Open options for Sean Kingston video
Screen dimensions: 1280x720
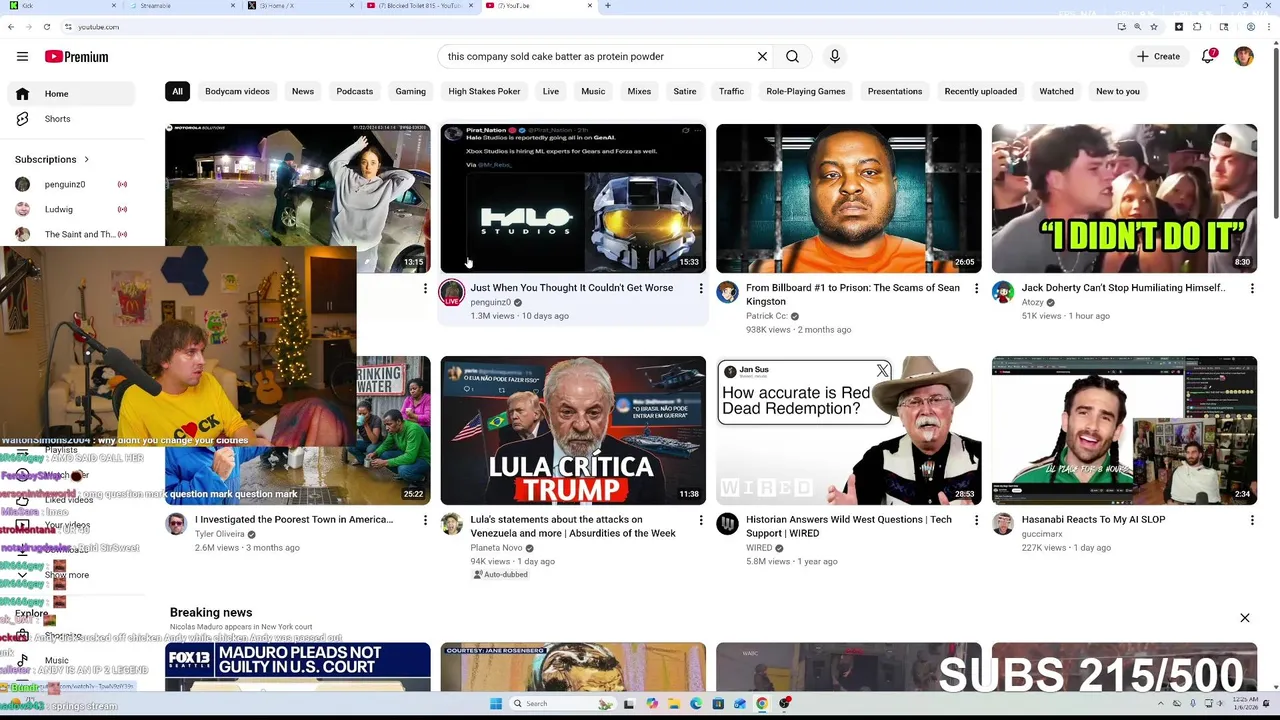click(x=977, y=289)
